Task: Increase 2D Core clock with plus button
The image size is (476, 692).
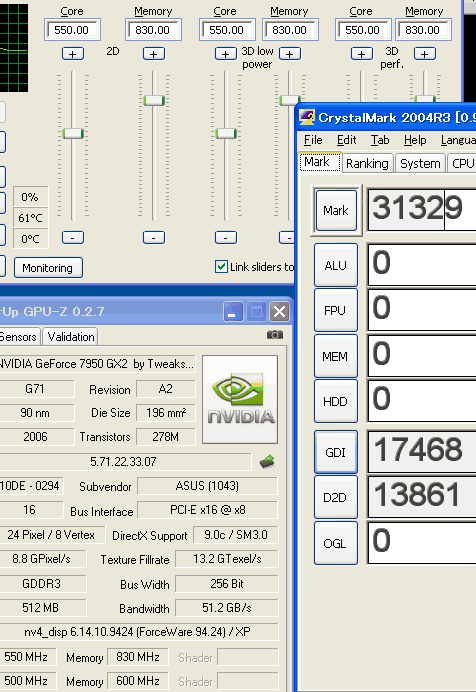Action: (x=73, y=54)
